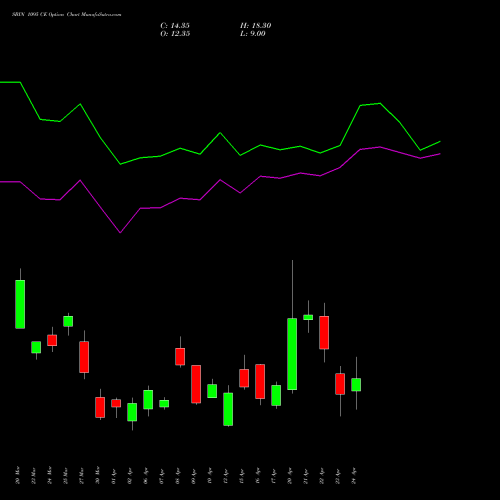Image resolution: width=500 pixels, height=500 pixels.
Task: Select the green candle above 02 Apr
Action: tap(132, 412)
